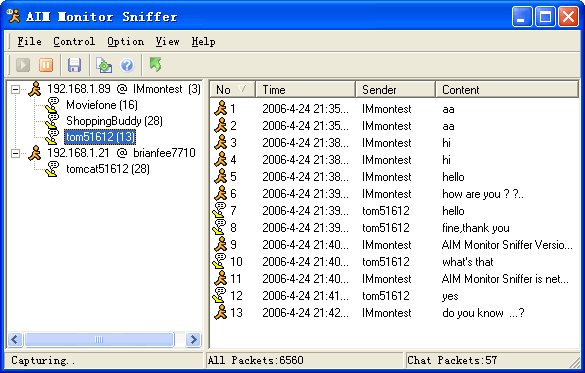Pause capturing with the orange pause icon
Image resolution: width=585 pixels, height=373 pixels.
point(46,65)
